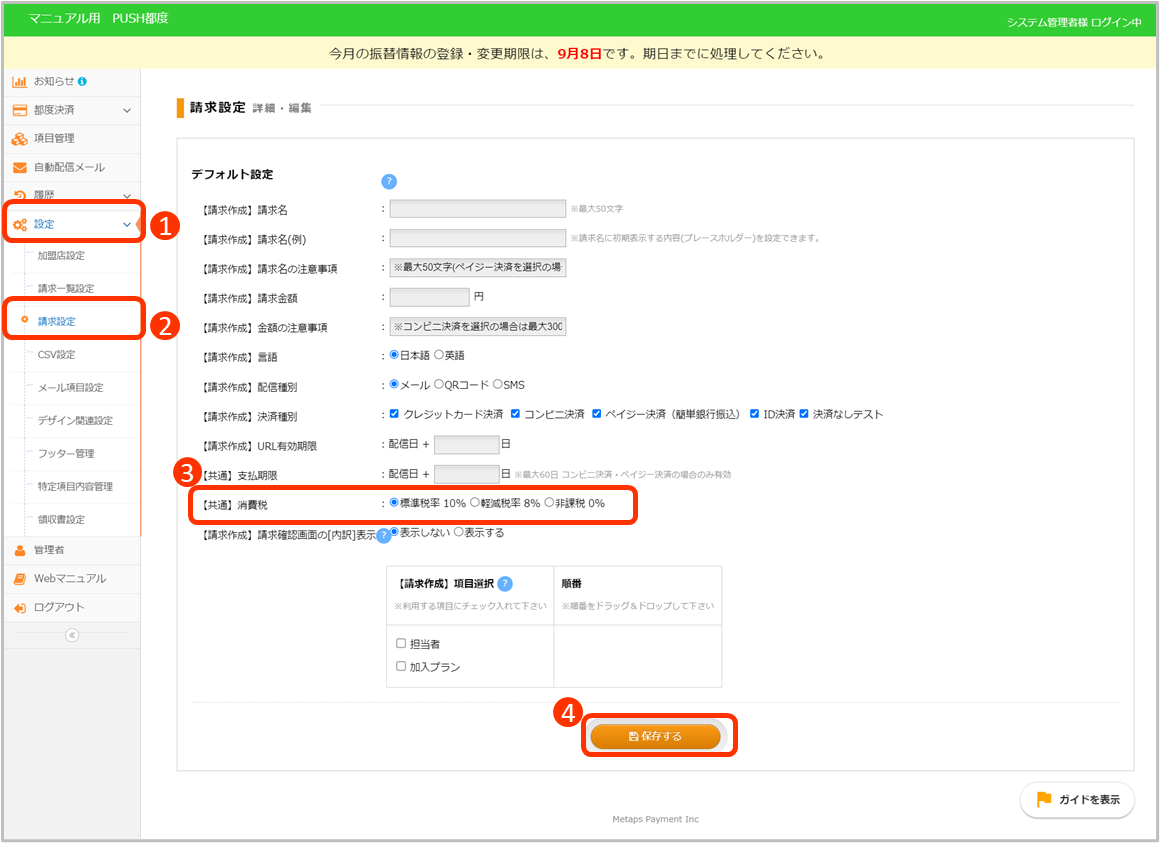Screen dimensions: 1160x843
Task: Open 加盟店設定 in the settings submenu
Action: 61,256
